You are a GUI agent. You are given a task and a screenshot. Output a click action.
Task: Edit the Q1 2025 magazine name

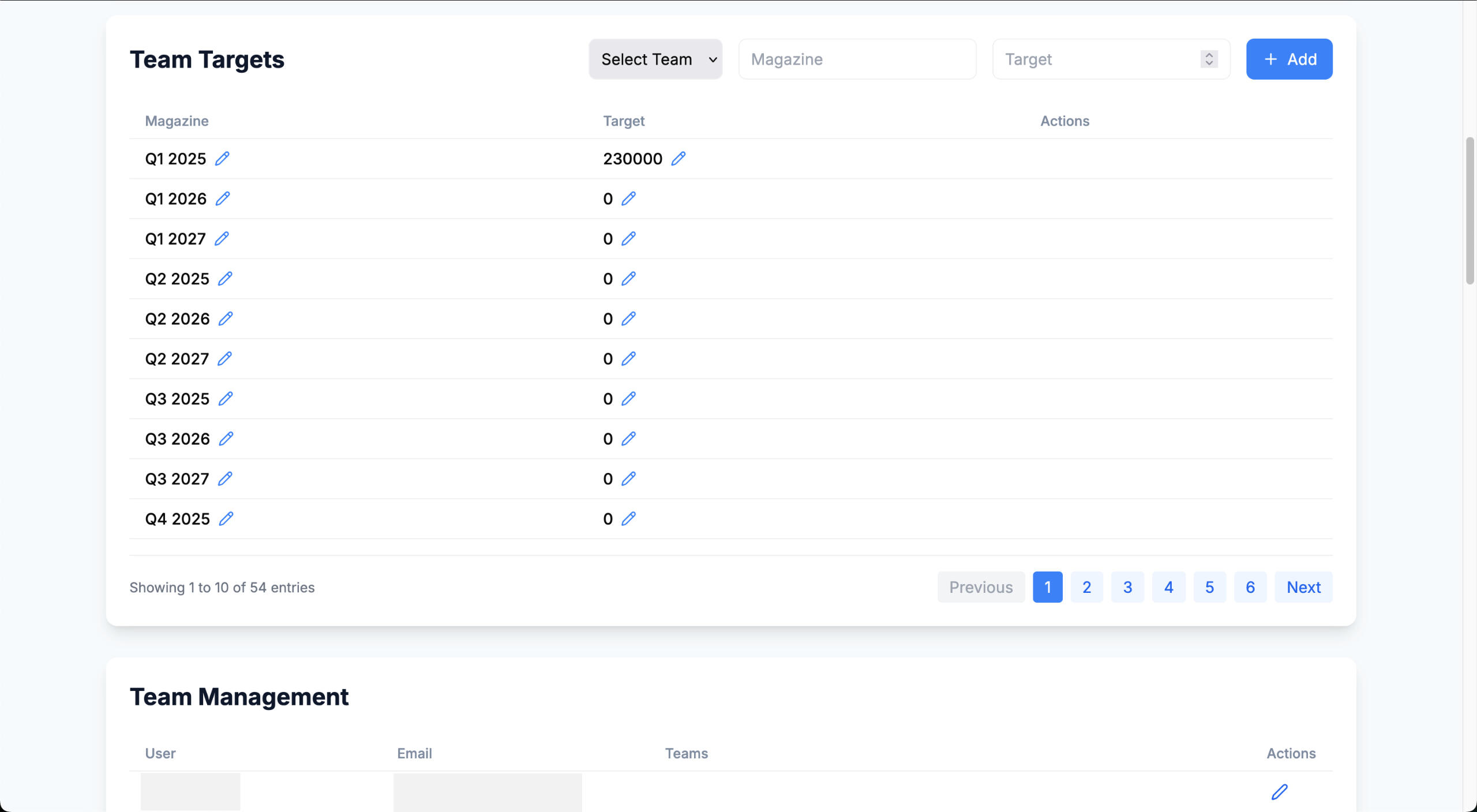tap(222, 159)
